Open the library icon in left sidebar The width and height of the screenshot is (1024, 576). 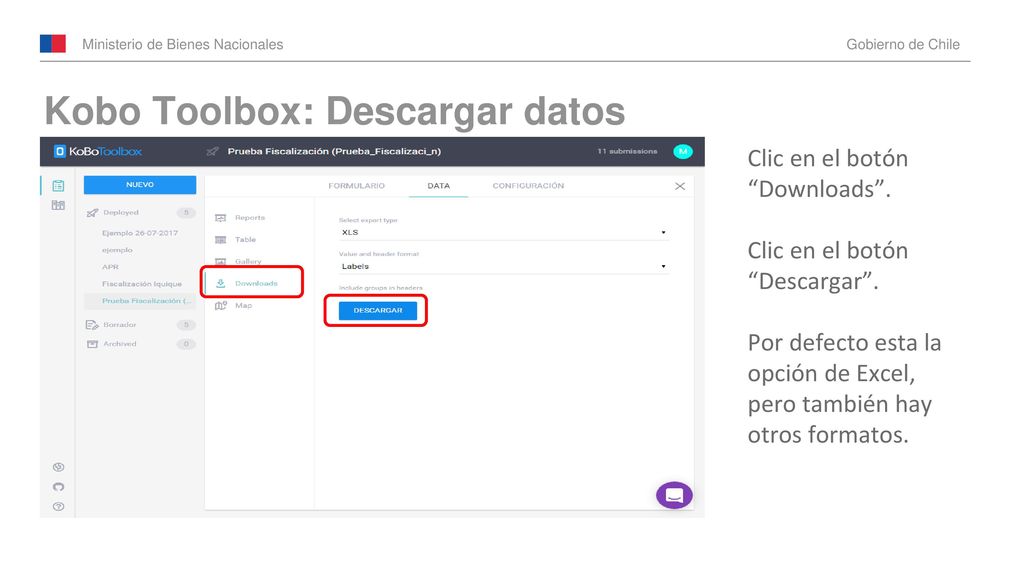[58, 206]
